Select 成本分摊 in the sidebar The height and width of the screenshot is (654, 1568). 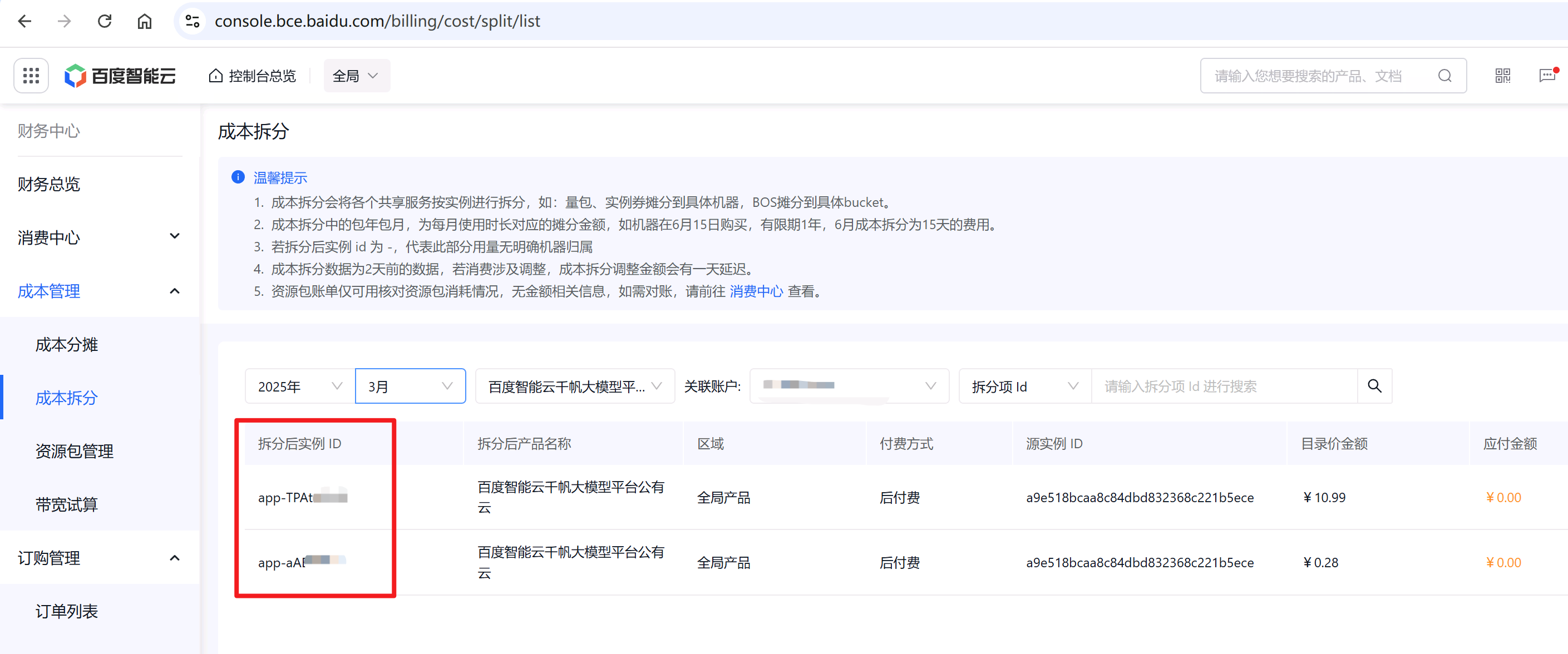(66, 344)
